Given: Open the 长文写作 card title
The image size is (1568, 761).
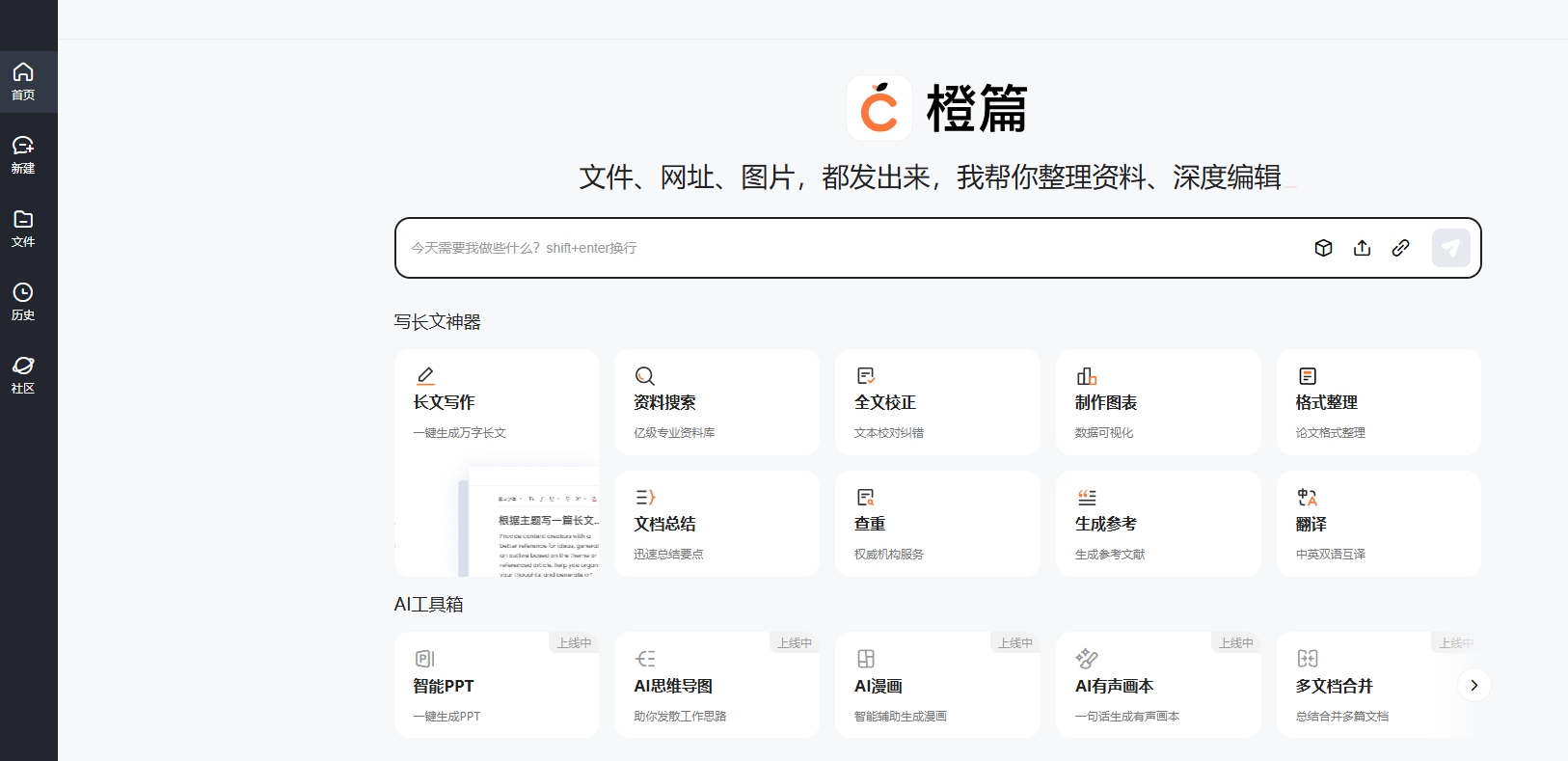Looking at the screenshot, I should 444,402.
